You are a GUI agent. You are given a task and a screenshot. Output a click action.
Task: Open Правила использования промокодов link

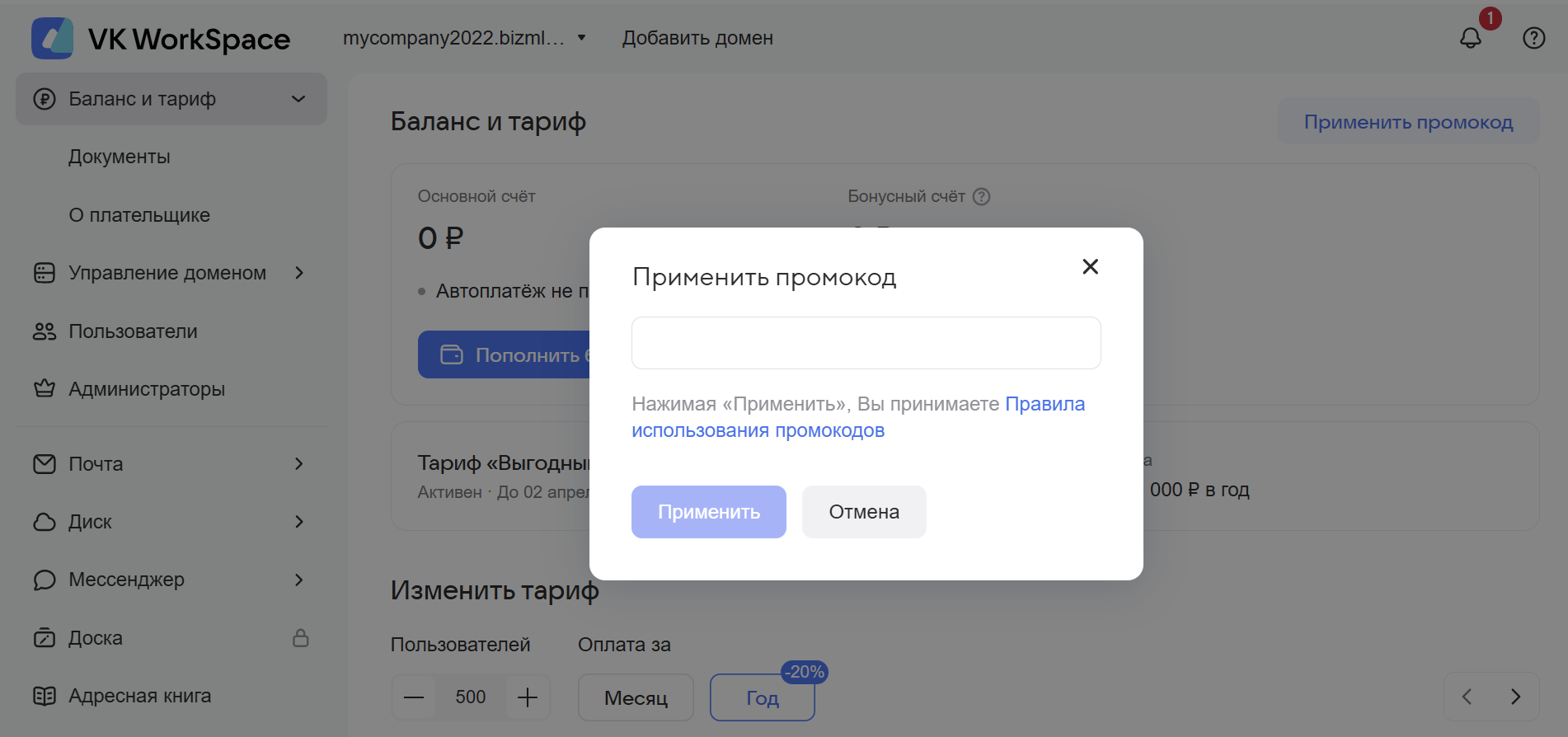click(758, 430)
